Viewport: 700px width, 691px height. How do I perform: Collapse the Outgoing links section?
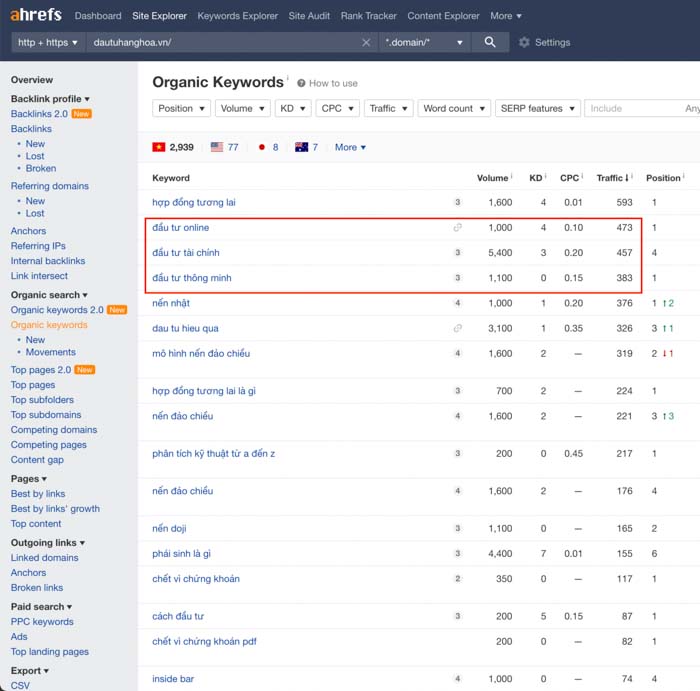48,543
